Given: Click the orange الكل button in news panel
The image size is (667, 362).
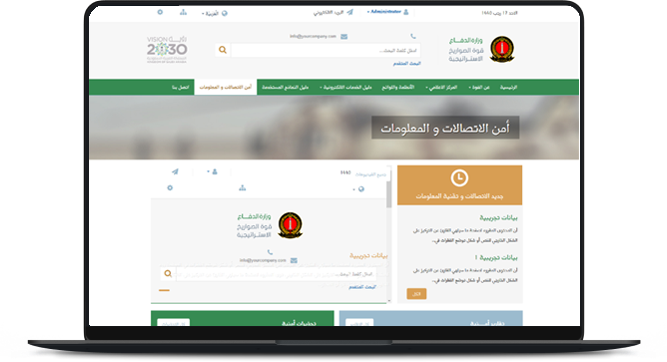Looking at the screenshot, I should click(416, 294).
